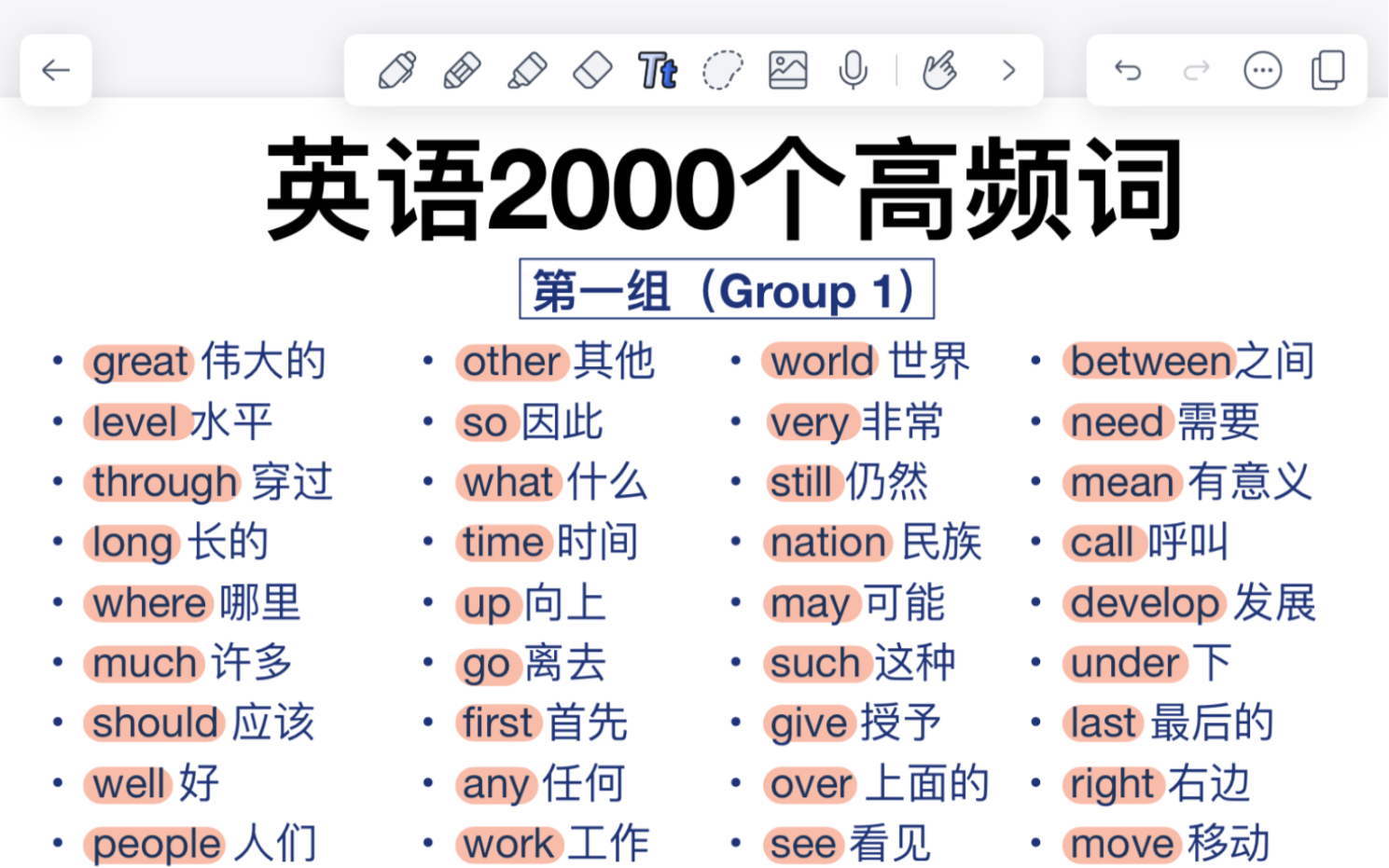Tap the word "people"
Image resolution: width=1389 pixels, height=868 pixels.
pos(157,845)
